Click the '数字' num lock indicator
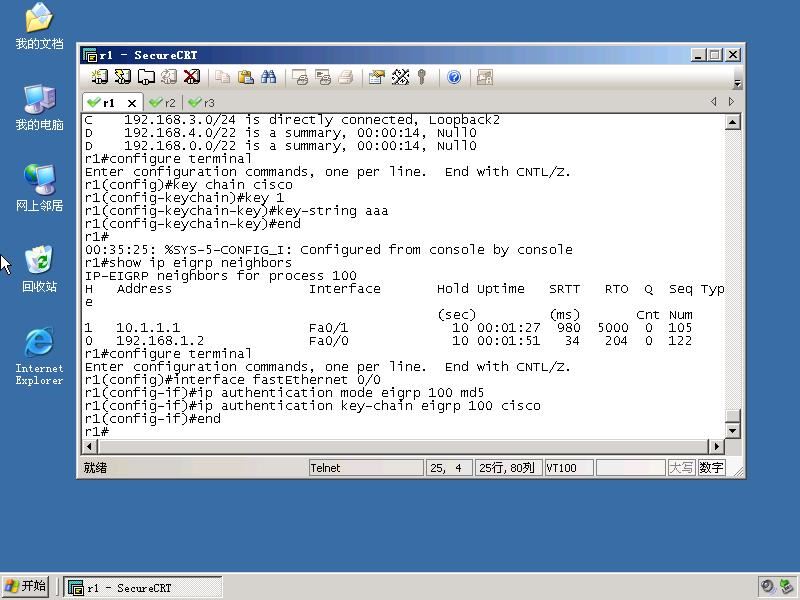 coord(711,468)
